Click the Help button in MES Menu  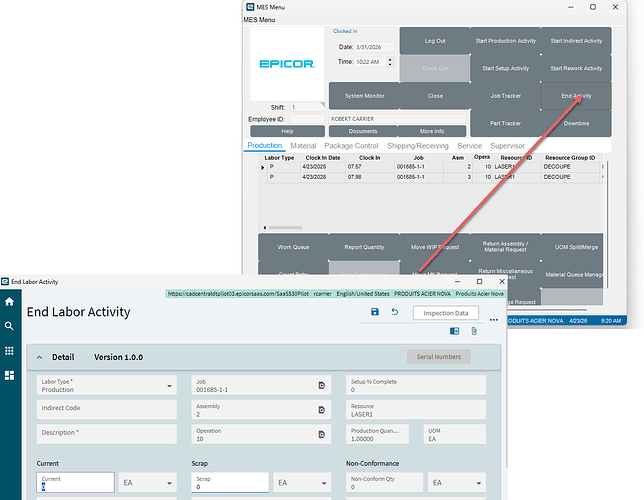click(287, 131)
